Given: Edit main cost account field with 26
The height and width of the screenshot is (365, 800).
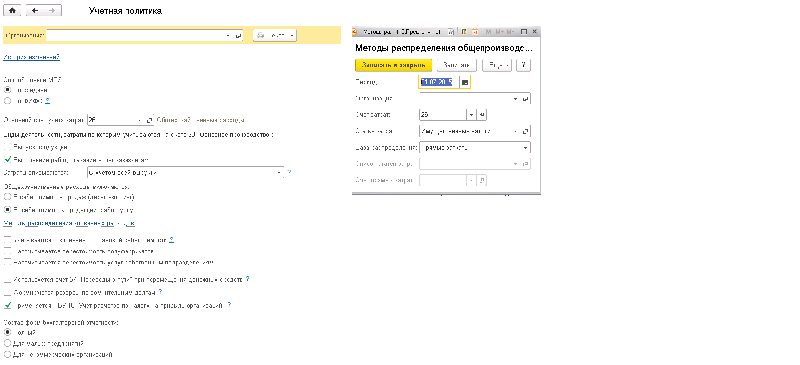Looking at the screenshot, I should (x=112, y=120).
